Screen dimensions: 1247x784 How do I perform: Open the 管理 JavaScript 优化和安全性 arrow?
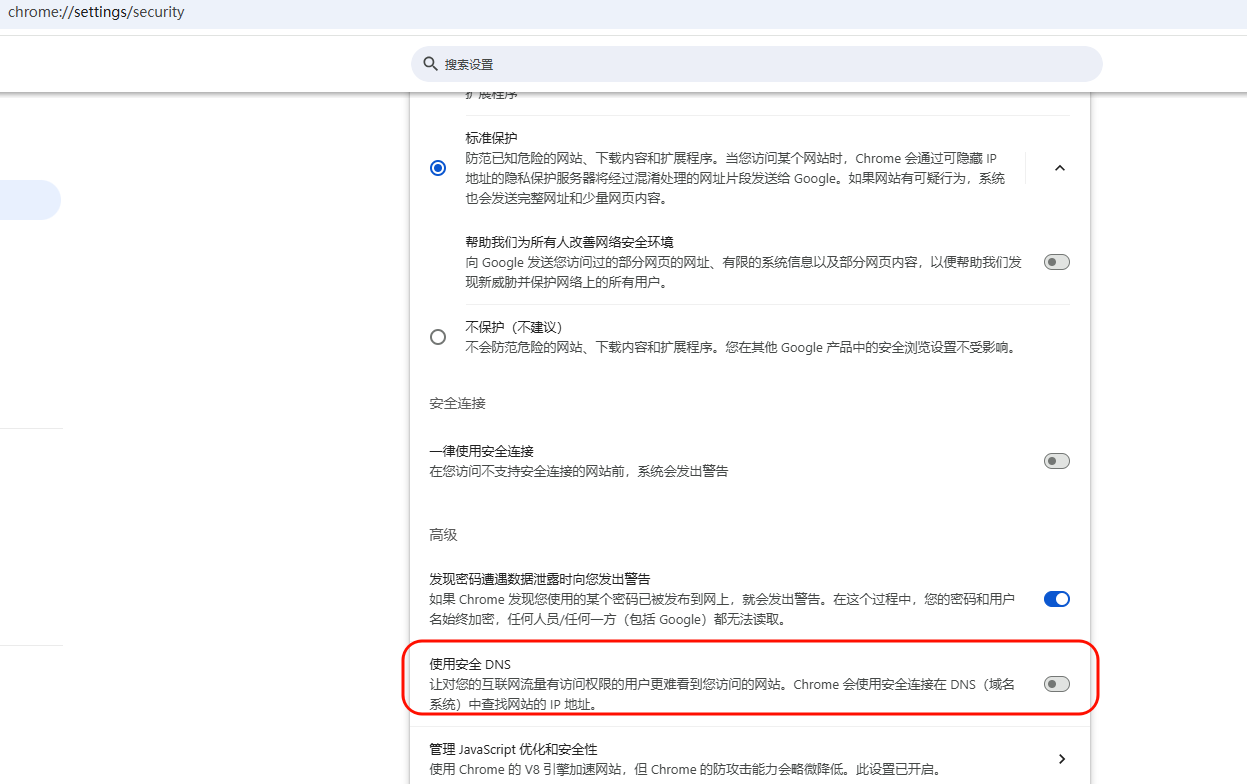(1061, 759)
